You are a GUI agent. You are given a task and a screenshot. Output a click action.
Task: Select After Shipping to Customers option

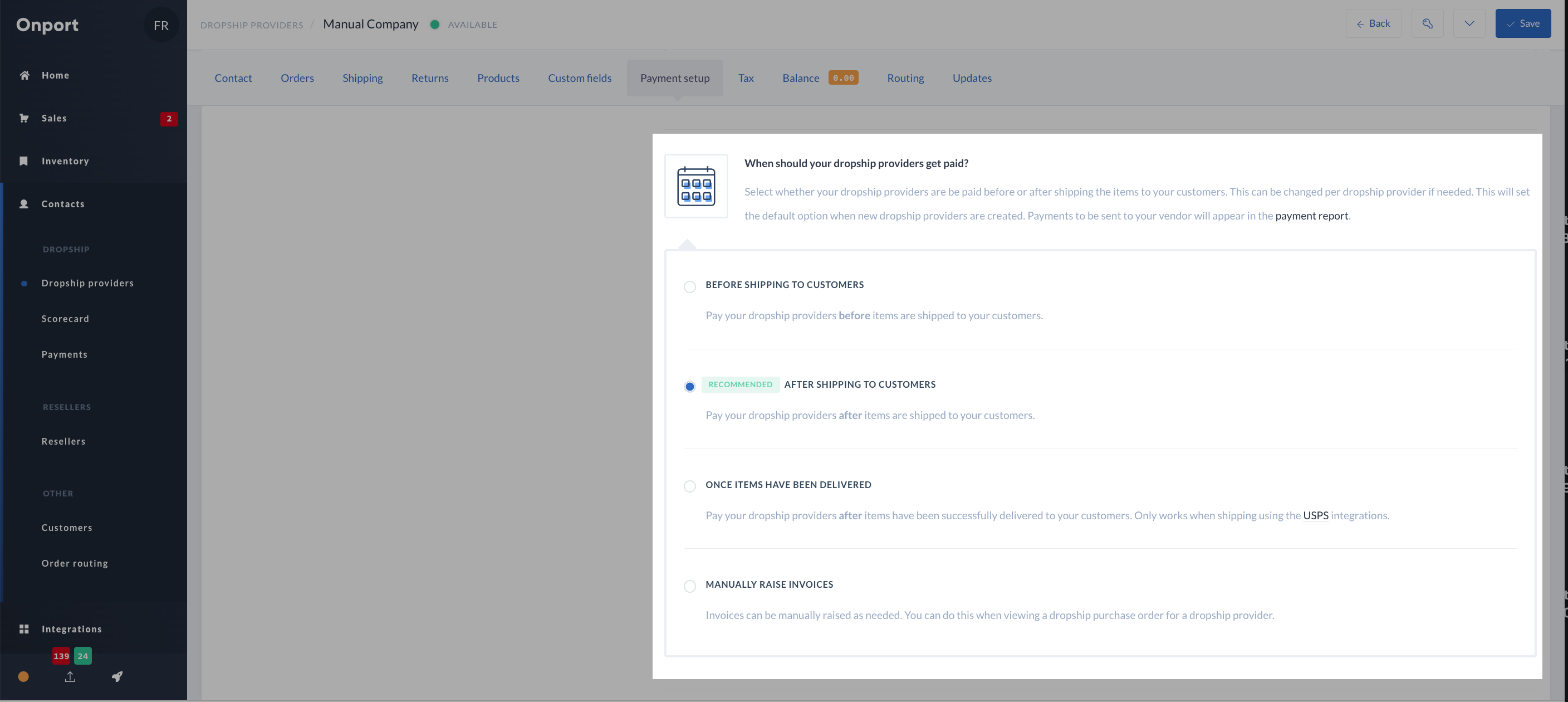pos(690,387)
